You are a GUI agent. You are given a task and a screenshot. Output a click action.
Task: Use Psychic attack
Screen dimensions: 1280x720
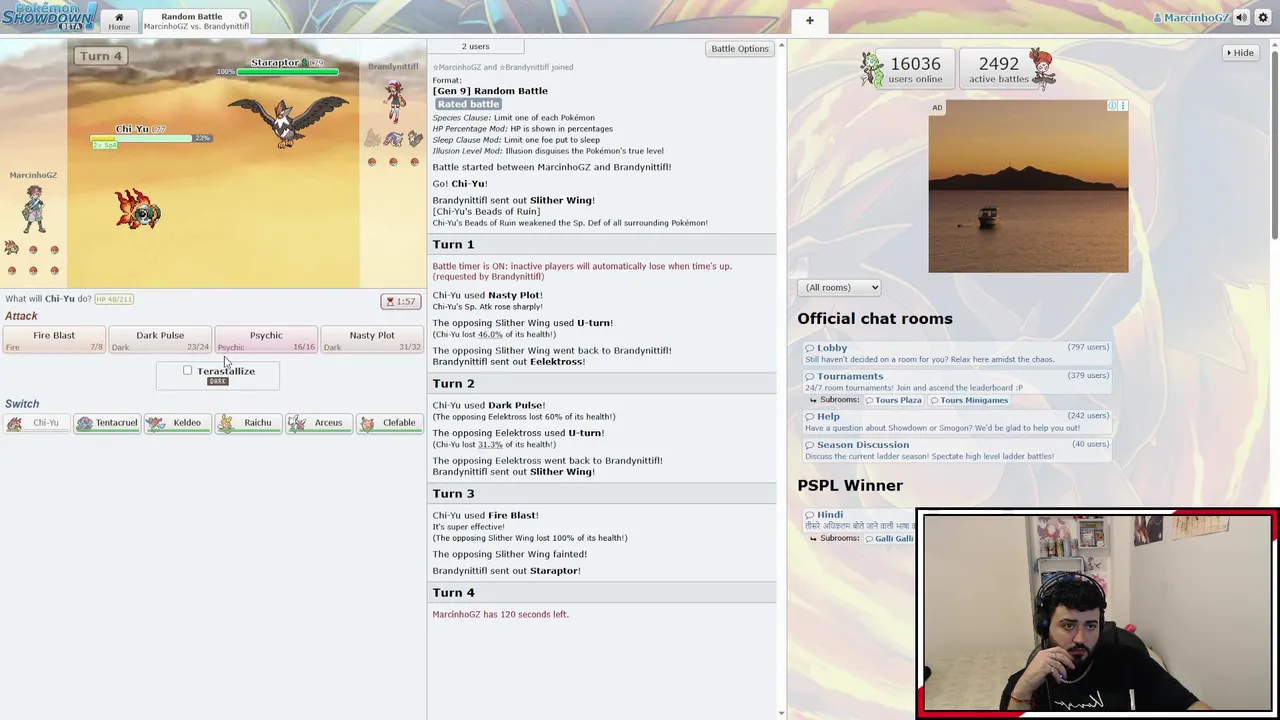(266, 340)
